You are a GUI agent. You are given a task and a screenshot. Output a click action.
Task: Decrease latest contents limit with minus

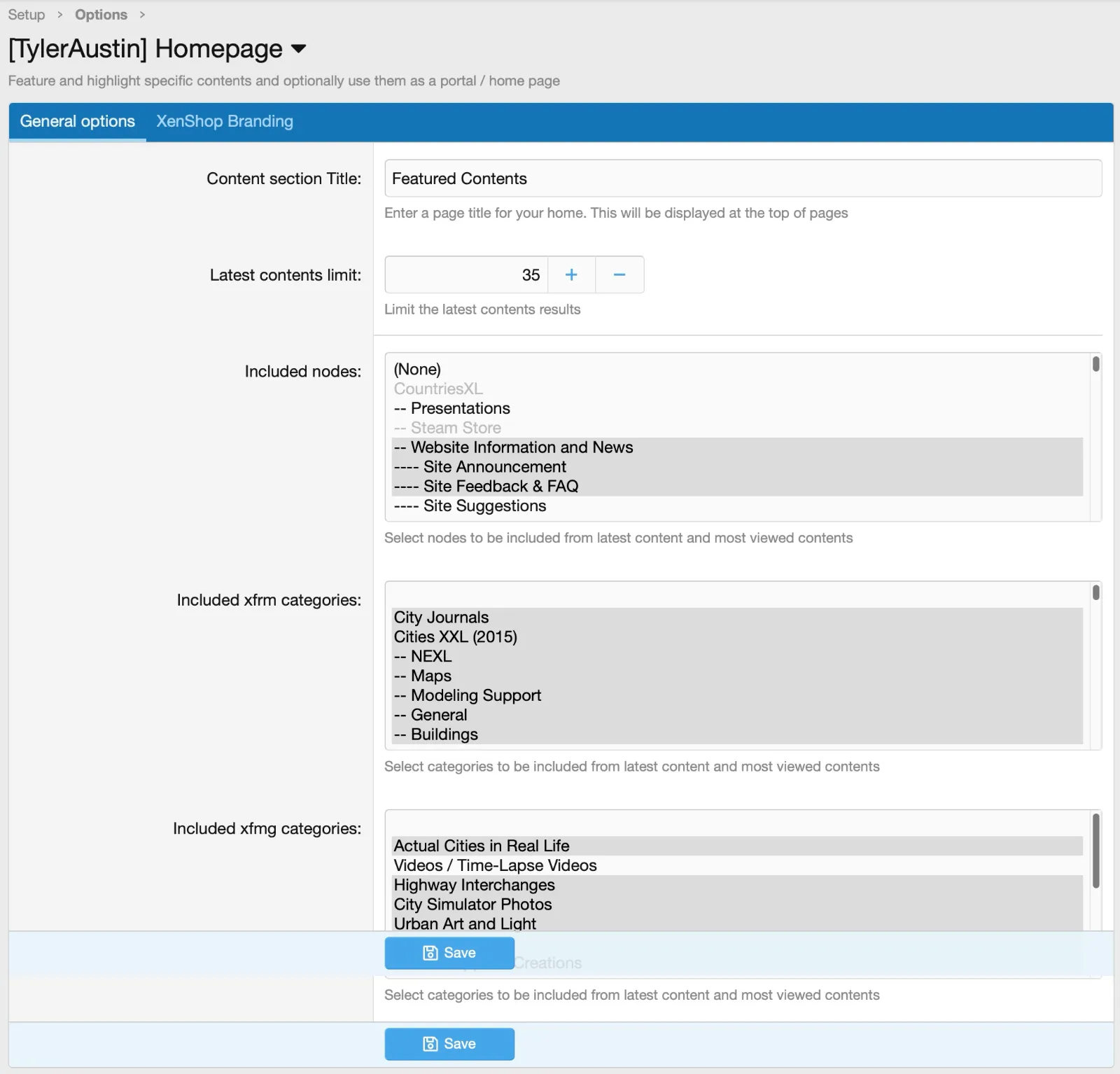tap(619, 274)
